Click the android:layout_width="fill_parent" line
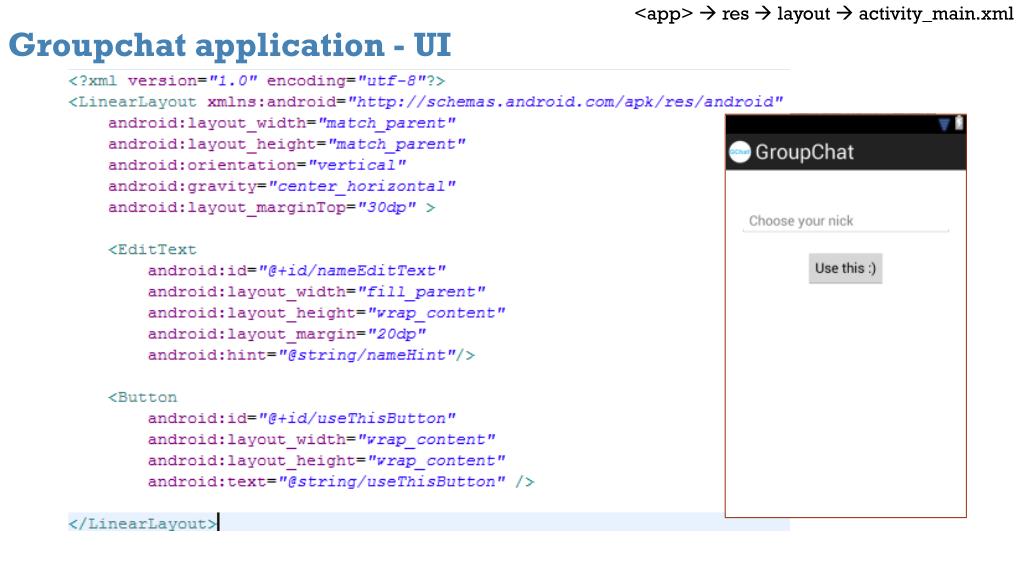Viewport: 1024px width, 576px height. click(x=317, y=292)
